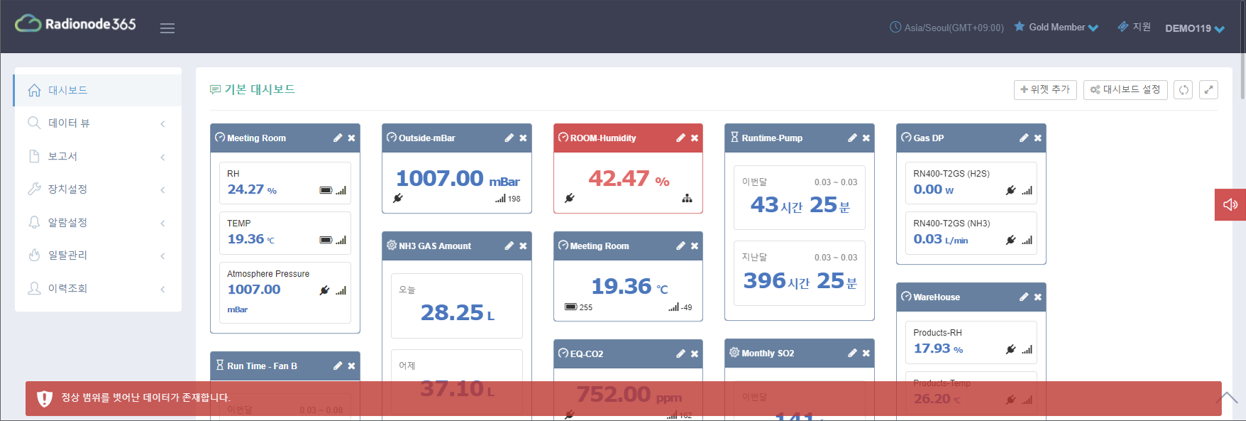Close the WareHouse widget
Image resolution: width=1246 pixels, height=421 pixels.
[1038, 296]
